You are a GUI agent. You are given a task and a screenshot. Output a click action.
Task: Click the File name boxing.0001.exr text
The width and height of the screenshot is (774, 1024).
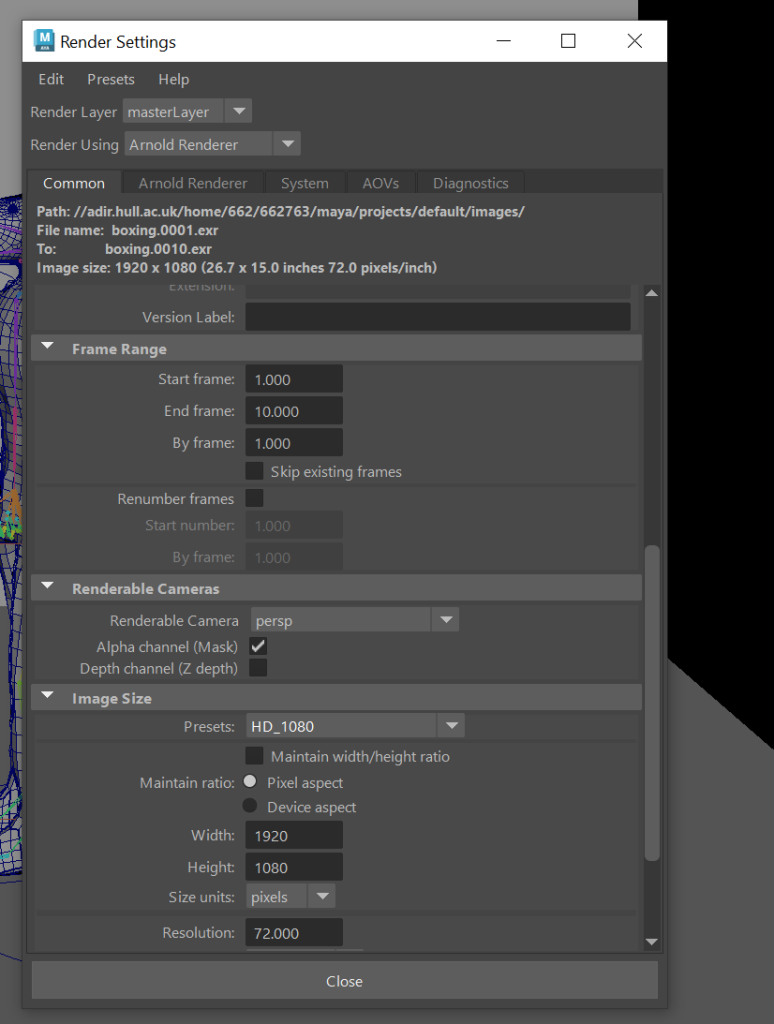tap(127, 231)
